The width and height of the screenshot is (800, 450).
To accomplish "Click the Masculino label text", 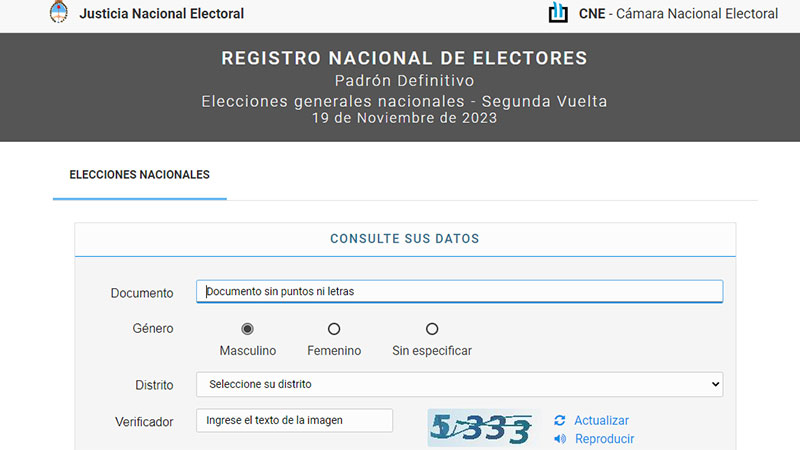I will click(248, 351).
